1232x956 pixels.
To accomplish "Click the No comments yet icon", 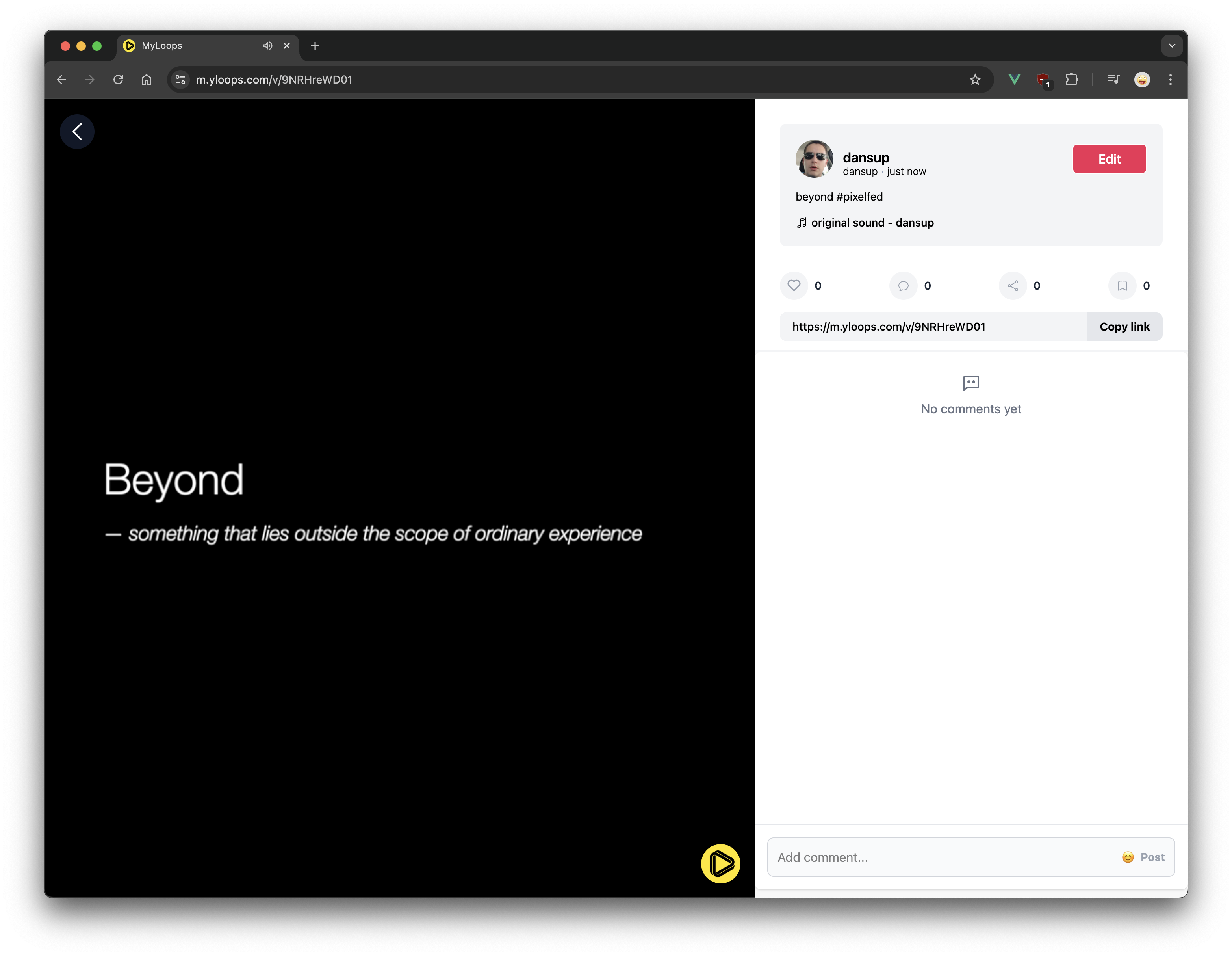I will (x=971, y=383).
